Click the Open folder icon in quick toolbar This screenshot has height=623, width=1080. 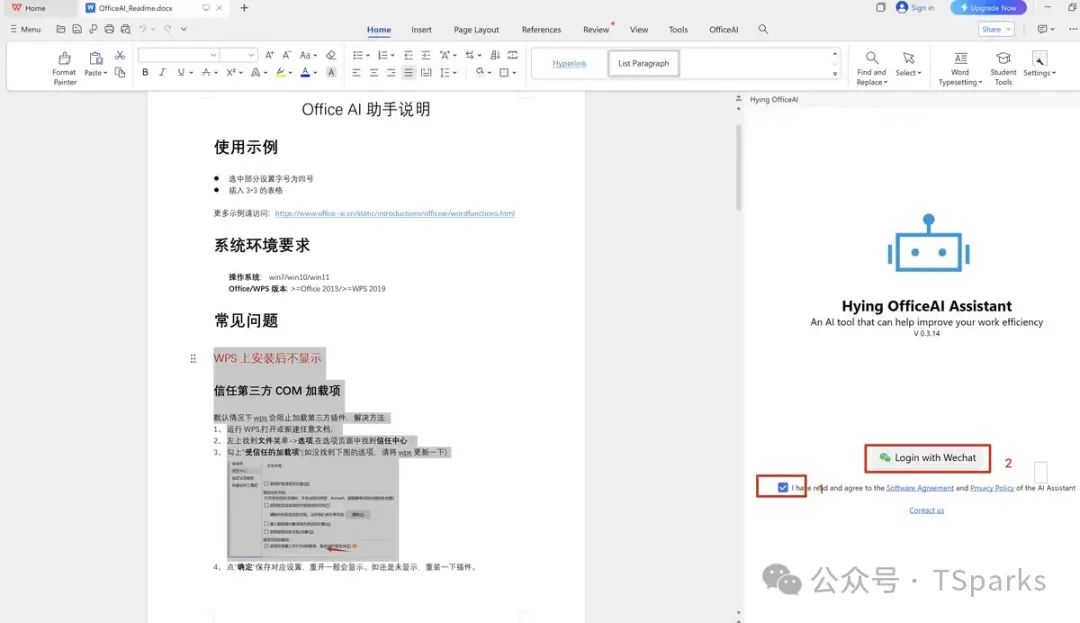[x=61, y=29]
